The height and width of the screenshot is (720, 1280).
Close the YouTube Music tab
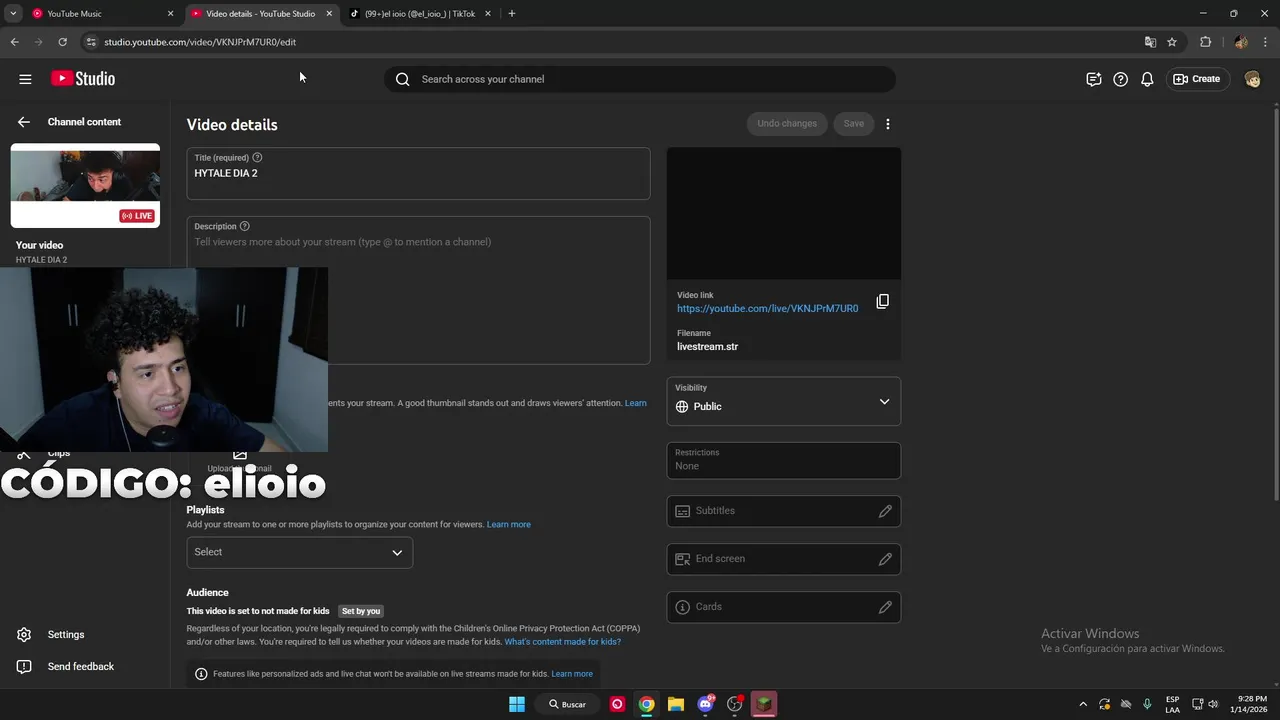click(x=170, y=14)
